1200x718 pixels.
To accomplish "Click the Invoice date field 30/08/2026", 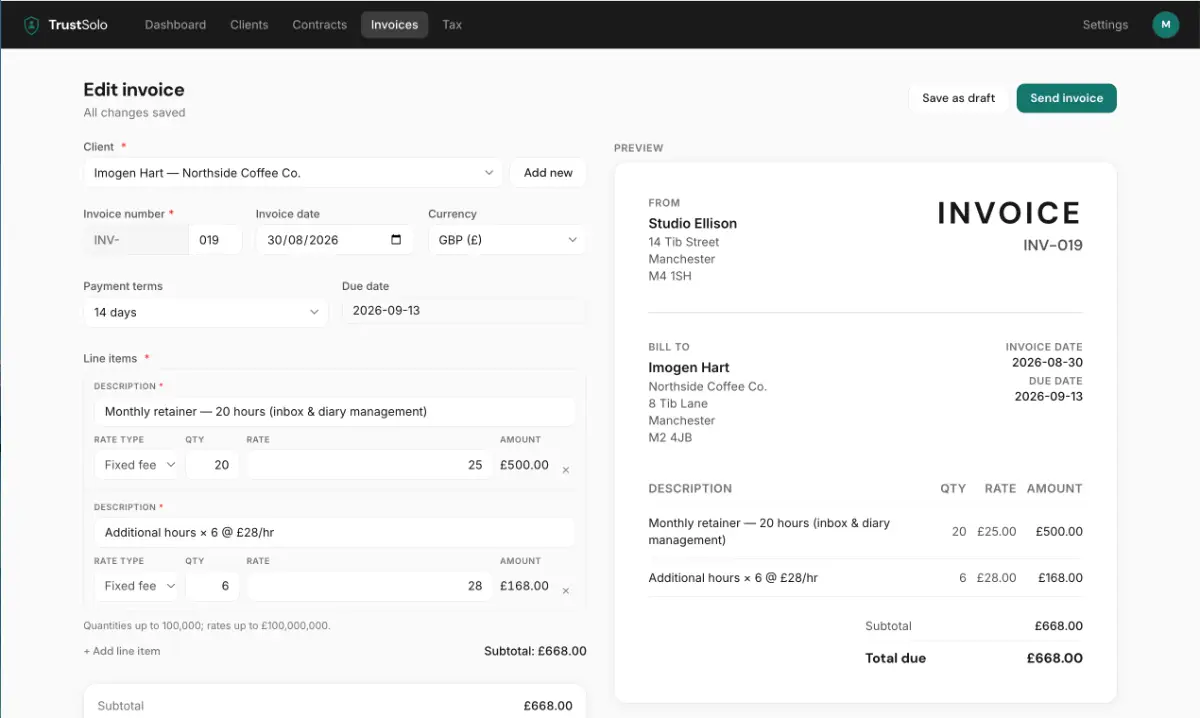I will pos(335,240).
